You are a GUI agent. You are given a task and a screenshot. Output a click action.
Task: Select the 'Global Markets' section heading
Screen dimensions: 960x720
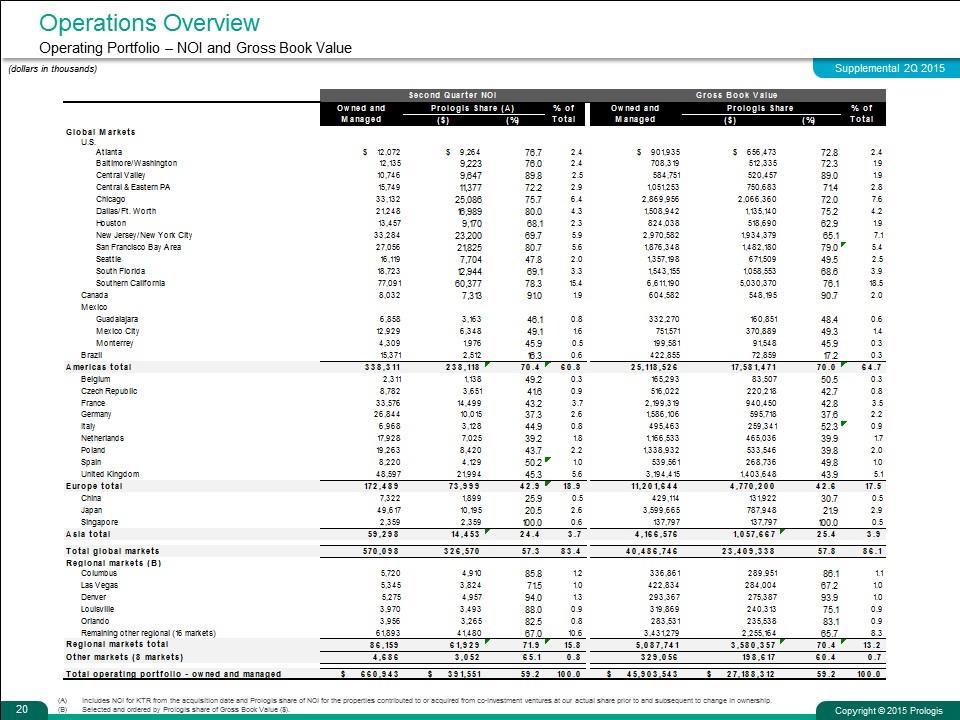pos(101,132)
